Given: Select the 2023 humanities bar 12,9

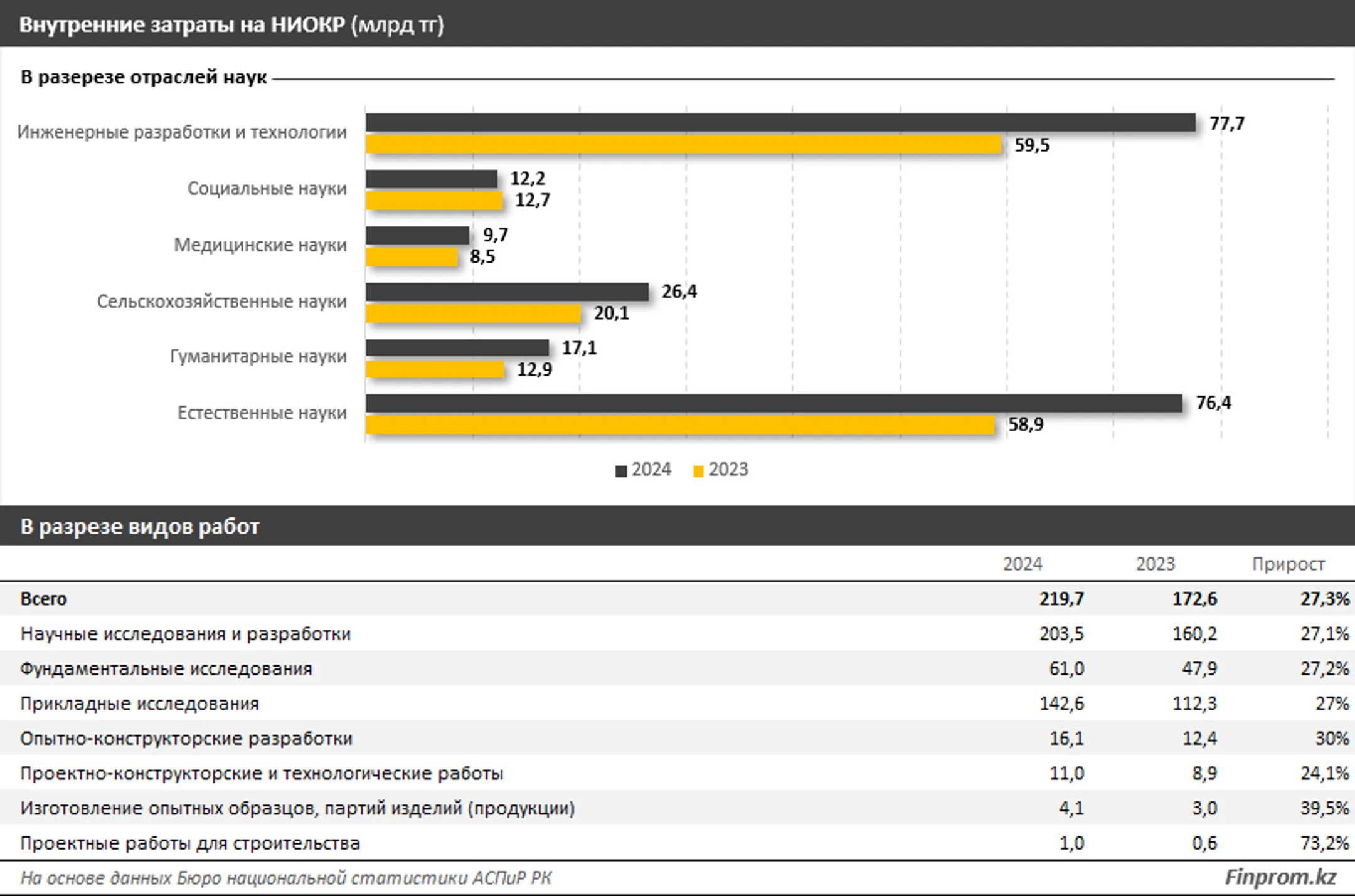Looking at the screenshot, I should click(435, 369).
